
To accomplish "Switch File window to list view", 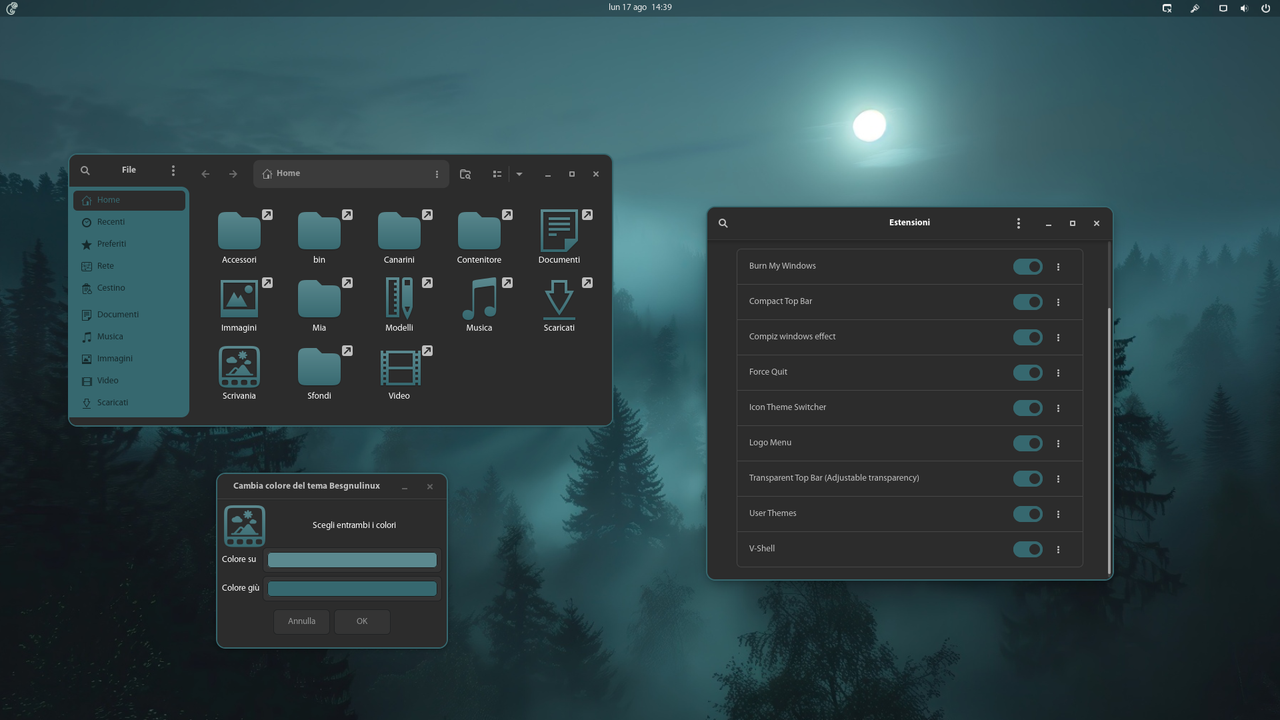I will pos(497,174).
